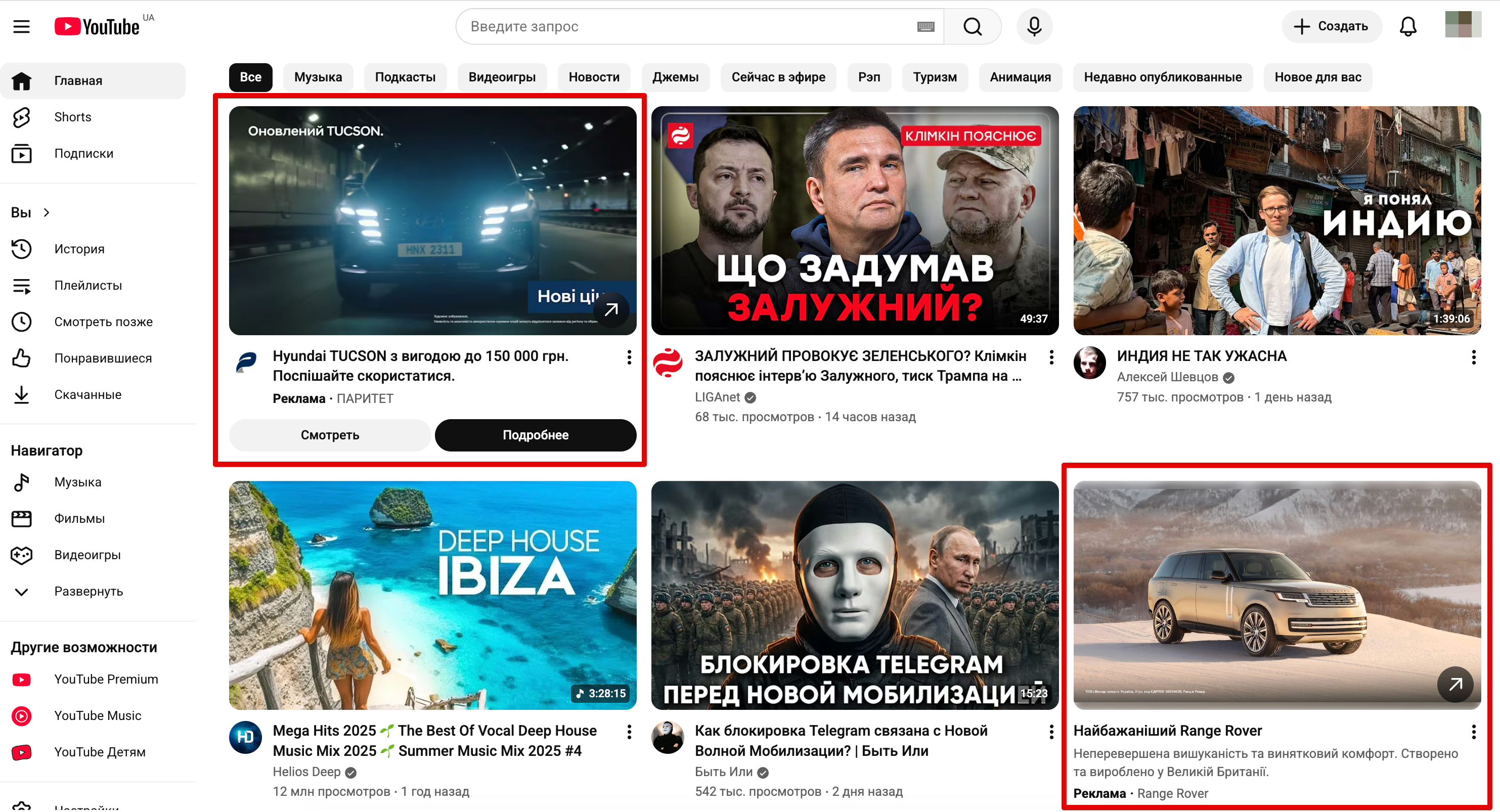This screenshot has width=1500, height=812.
Task: Open Плейлисты in the sidebar
Action: point(93,285)
